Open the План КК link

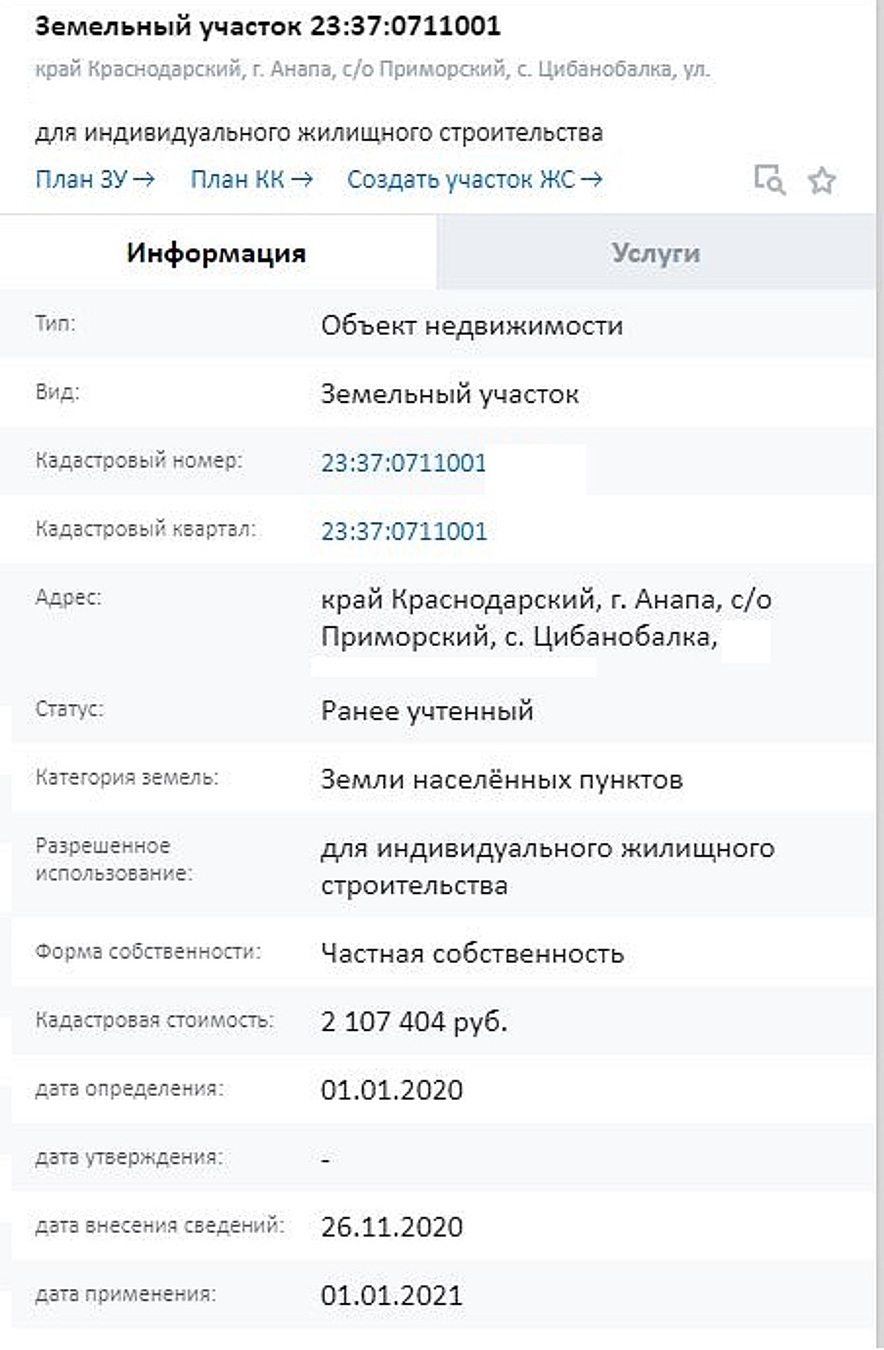(252, 180)
